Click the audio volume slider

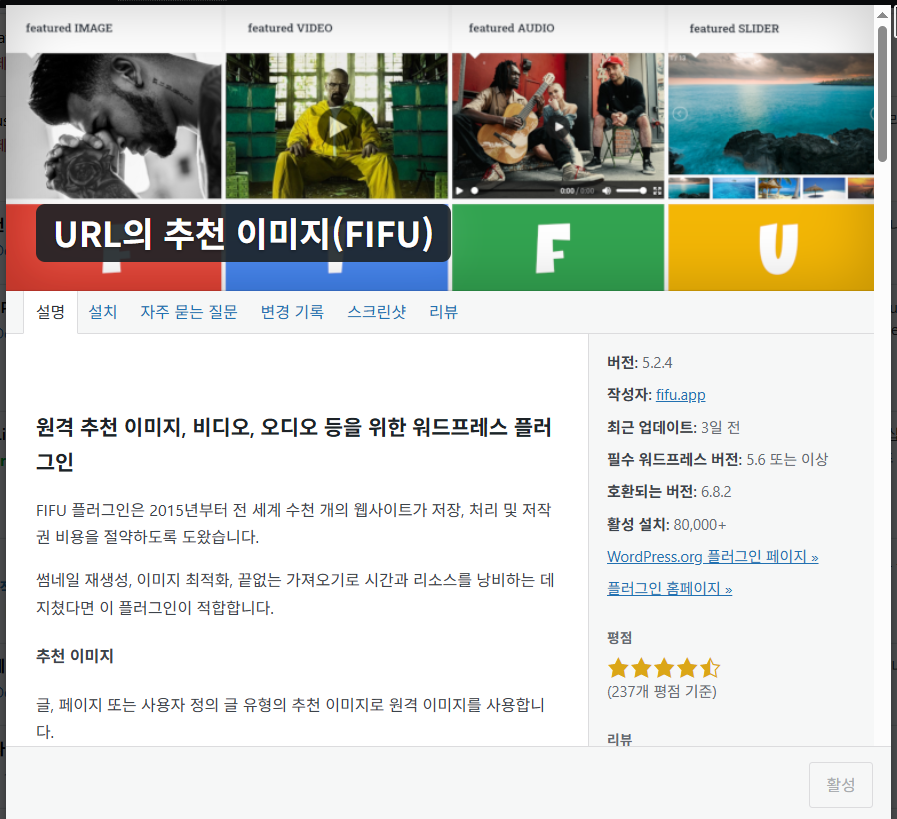632,190
